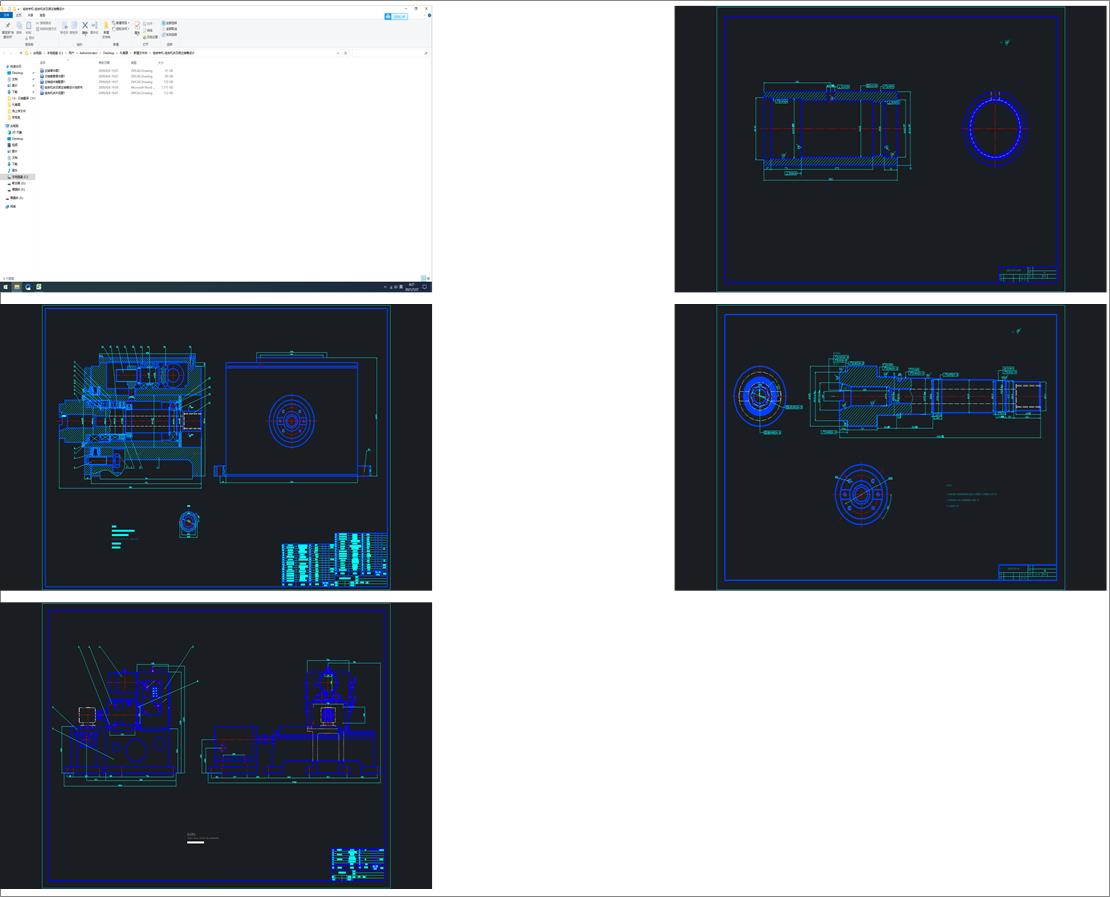This screenshot has width=1110, height=897.
Task: Click the blue help icon in Explorer
Action: [x=429, y=15]
